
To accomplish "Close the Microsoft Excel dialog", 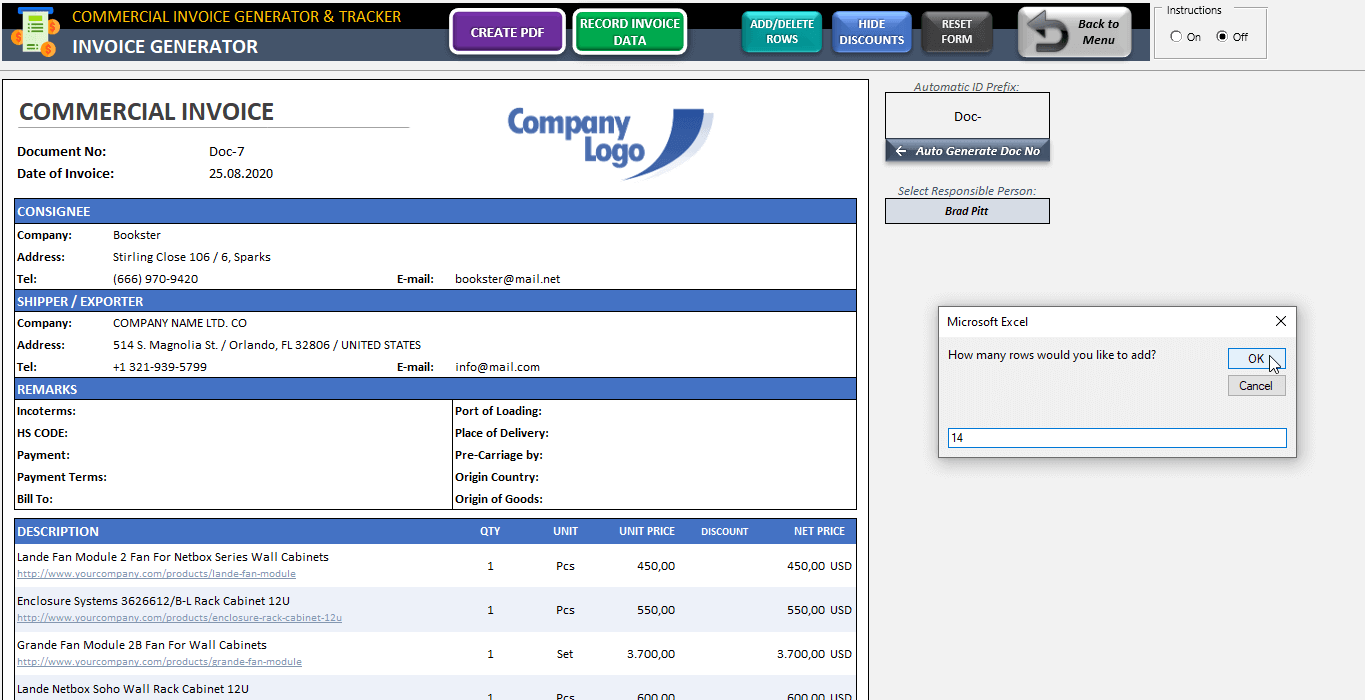I will click(x=1280, y=321).
